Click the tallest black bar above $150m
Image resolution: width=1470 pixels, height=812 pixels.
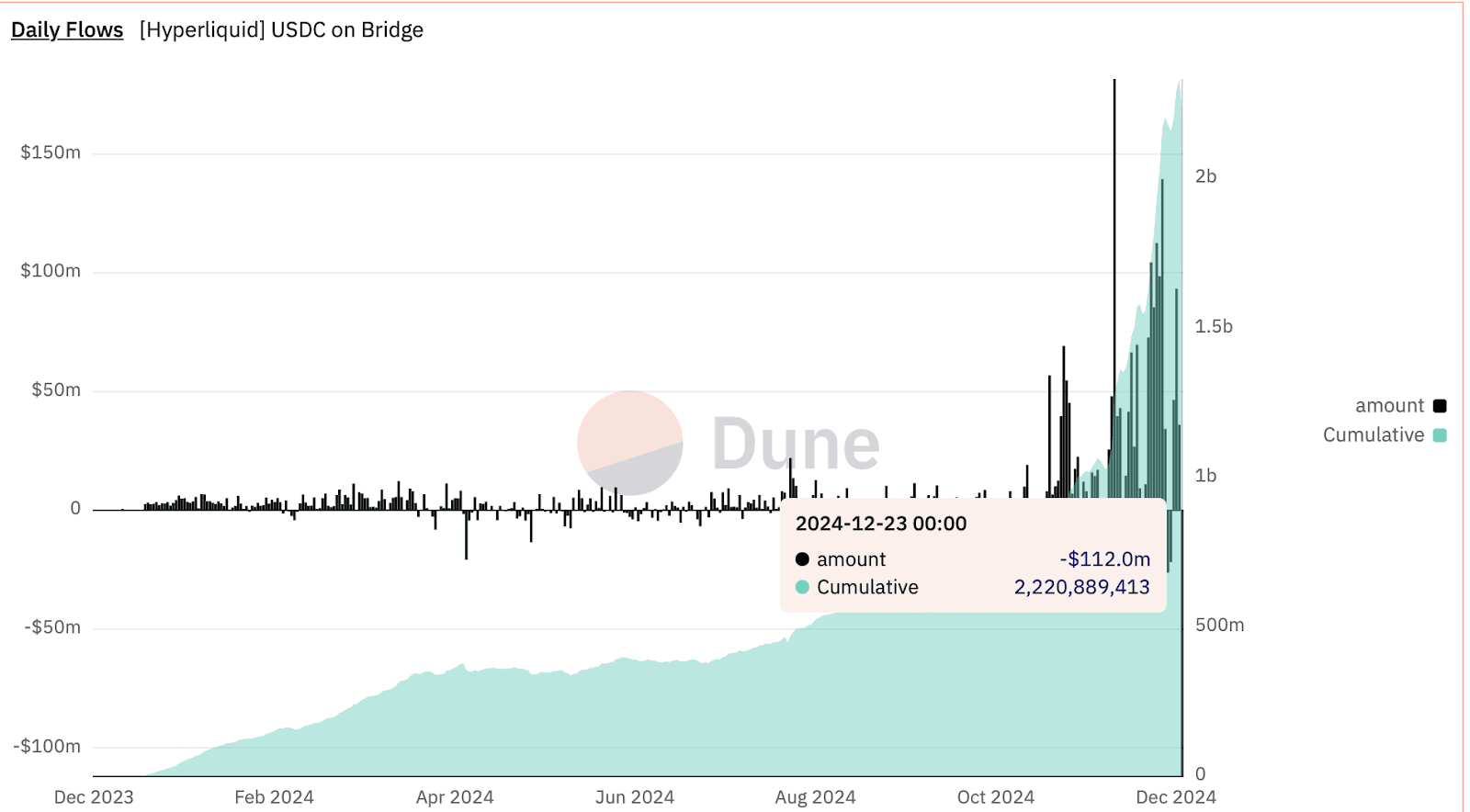[x=1114, y=294]
